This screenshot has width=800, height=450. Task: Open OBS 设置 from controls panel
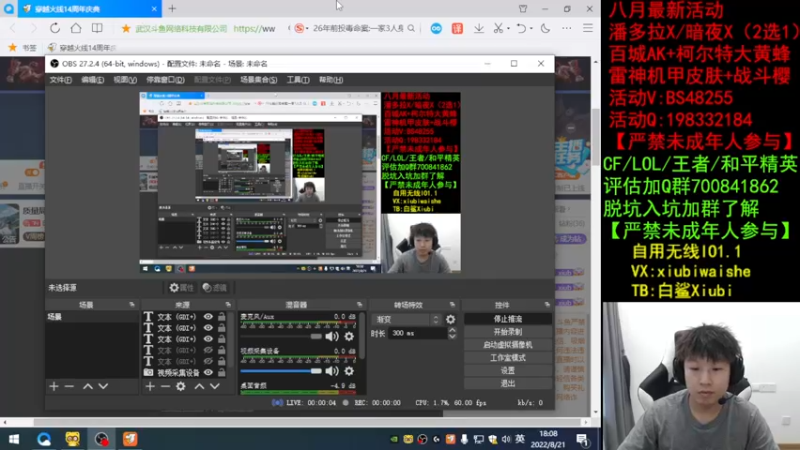[x=508, y=370]
